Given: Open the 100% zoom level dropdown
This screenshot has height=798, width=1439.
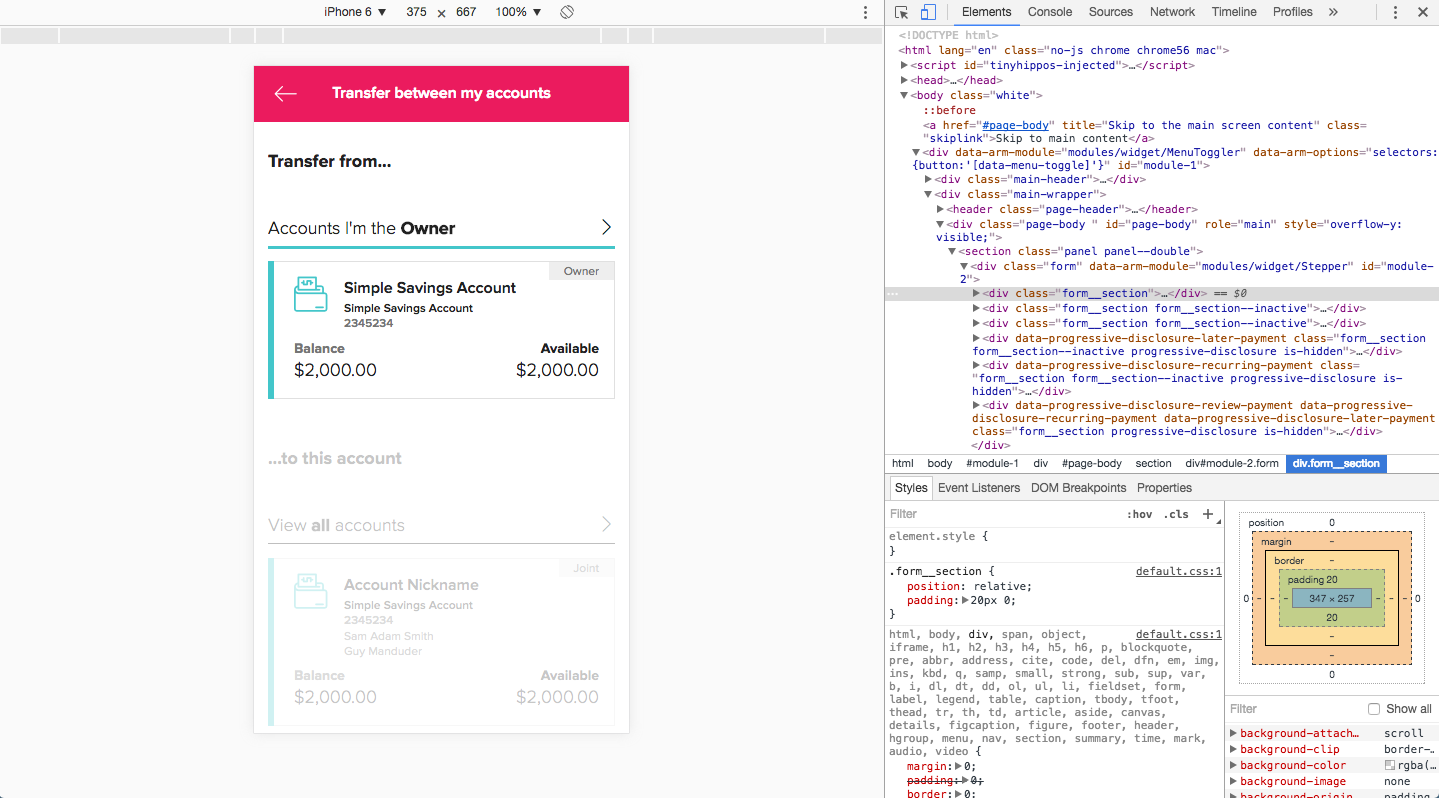Looking at the screenshot, I should point(518,12).
